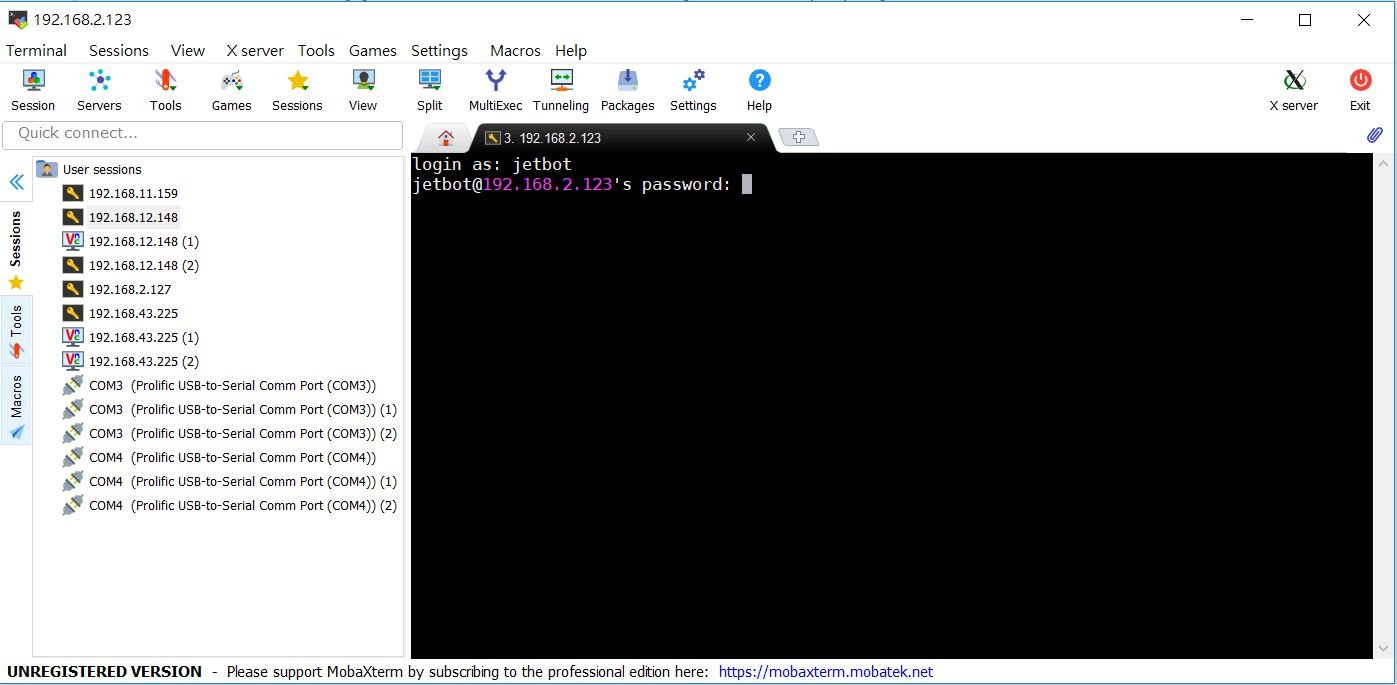The height and width of the screenshot is (685, 1397).
Task: Open the Servers toolbar icon
Action: [99, 90]
